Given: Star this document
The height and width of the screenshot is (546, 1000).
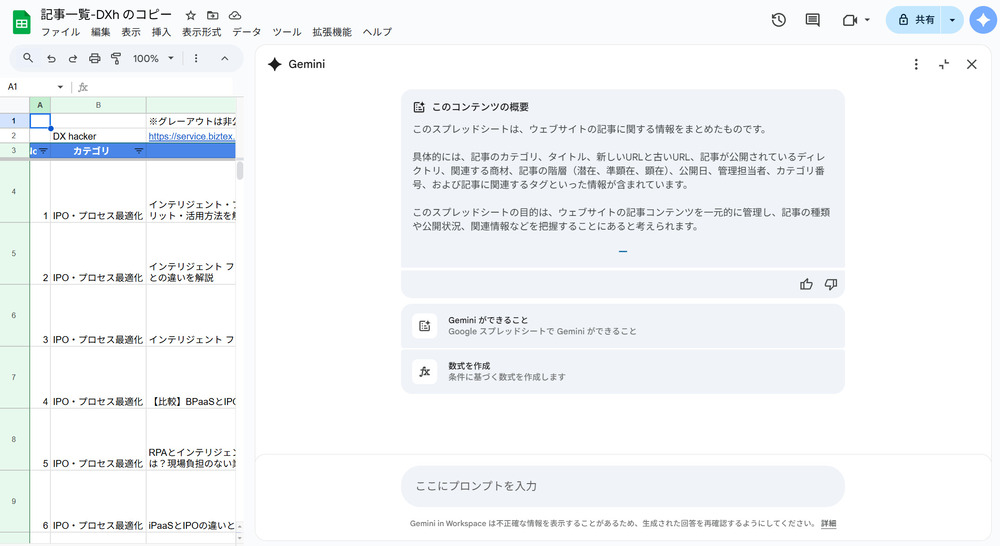Looking at the screenshot, I should 191,15.
